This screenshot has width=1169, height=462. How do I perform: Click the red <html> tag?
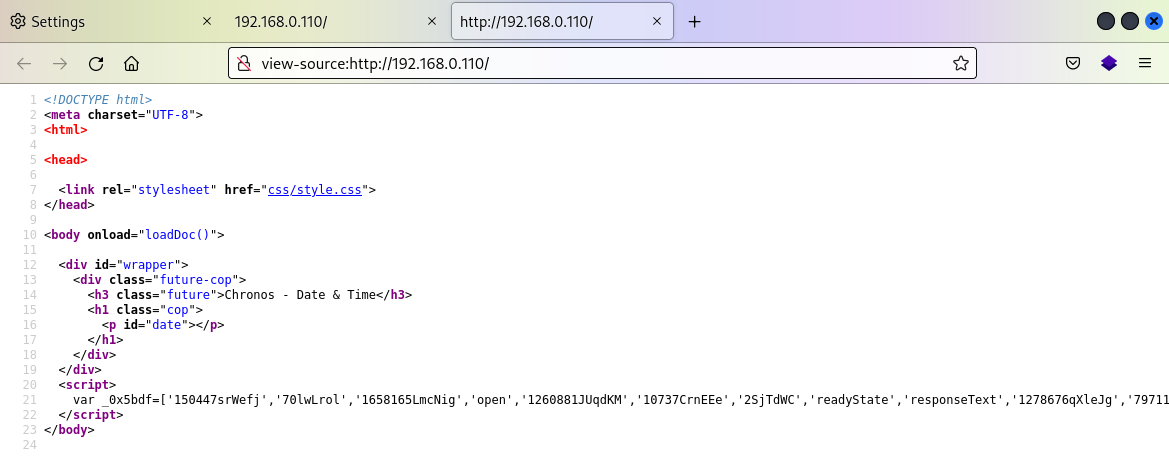(66, 130)
